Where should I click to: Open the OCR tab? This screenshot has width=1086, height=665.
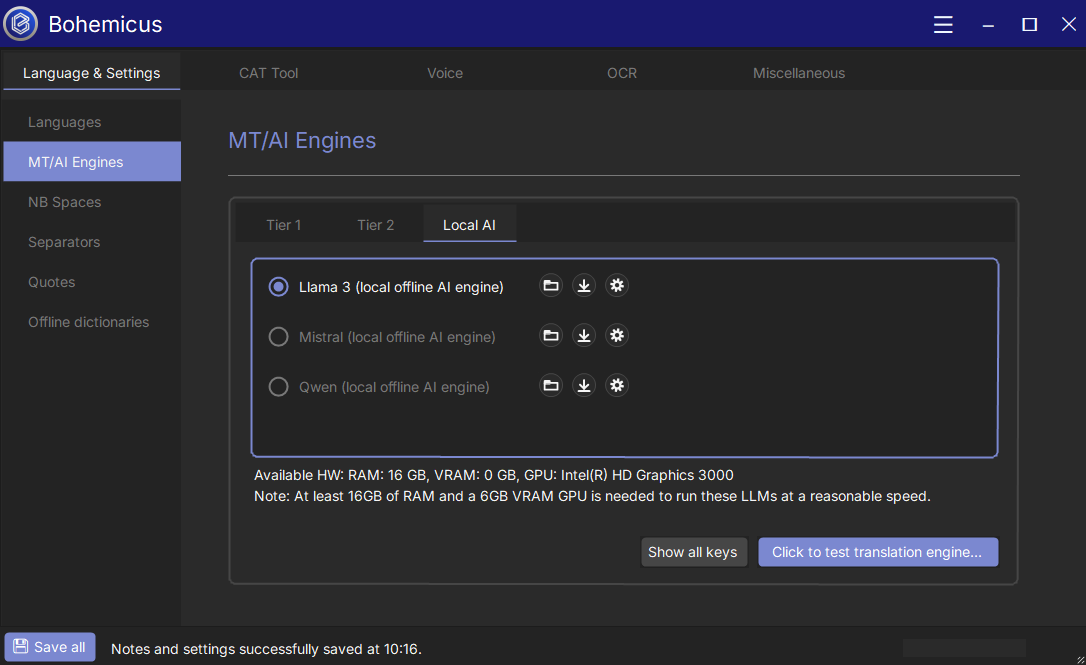621,73
